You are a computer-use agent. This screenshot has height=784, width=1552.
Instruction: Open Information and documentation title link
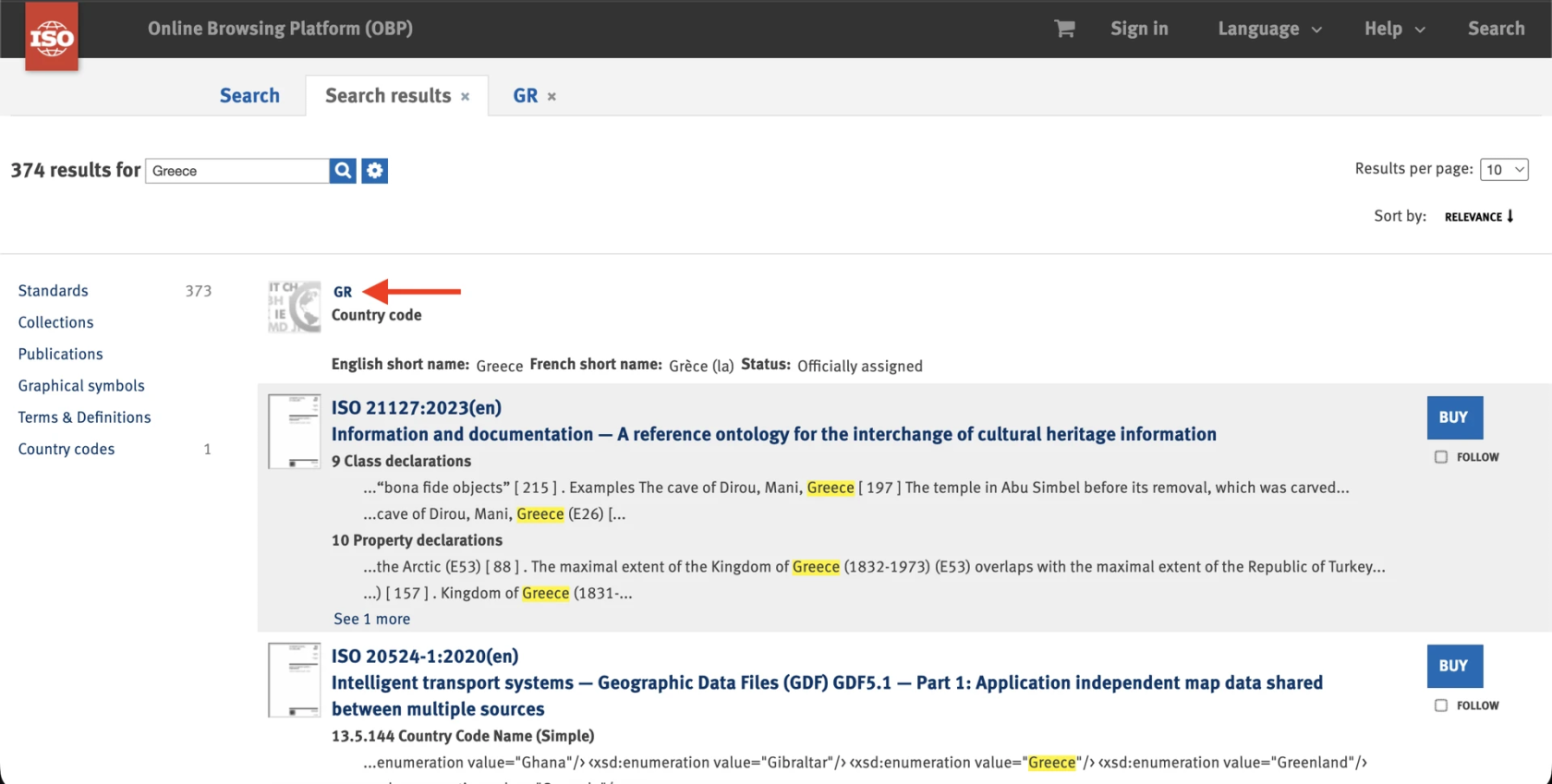point(774,434)
